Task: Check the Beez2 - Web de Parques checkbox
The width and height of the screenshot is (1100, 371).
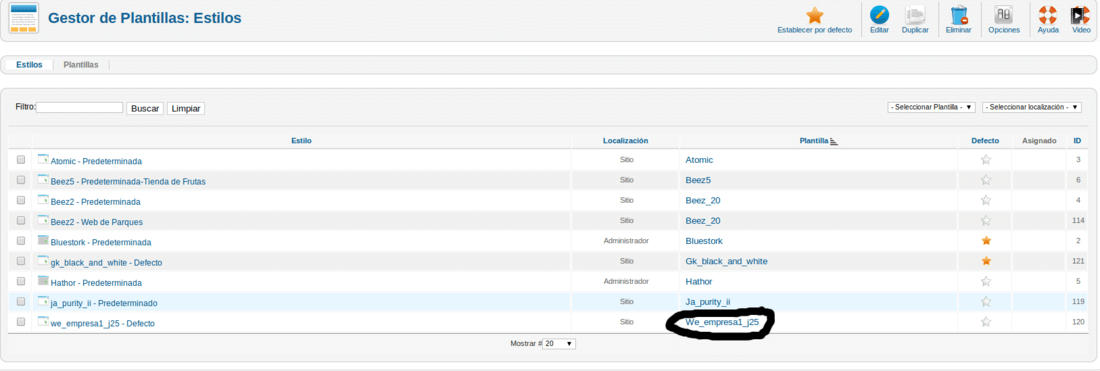Action: 21,221
